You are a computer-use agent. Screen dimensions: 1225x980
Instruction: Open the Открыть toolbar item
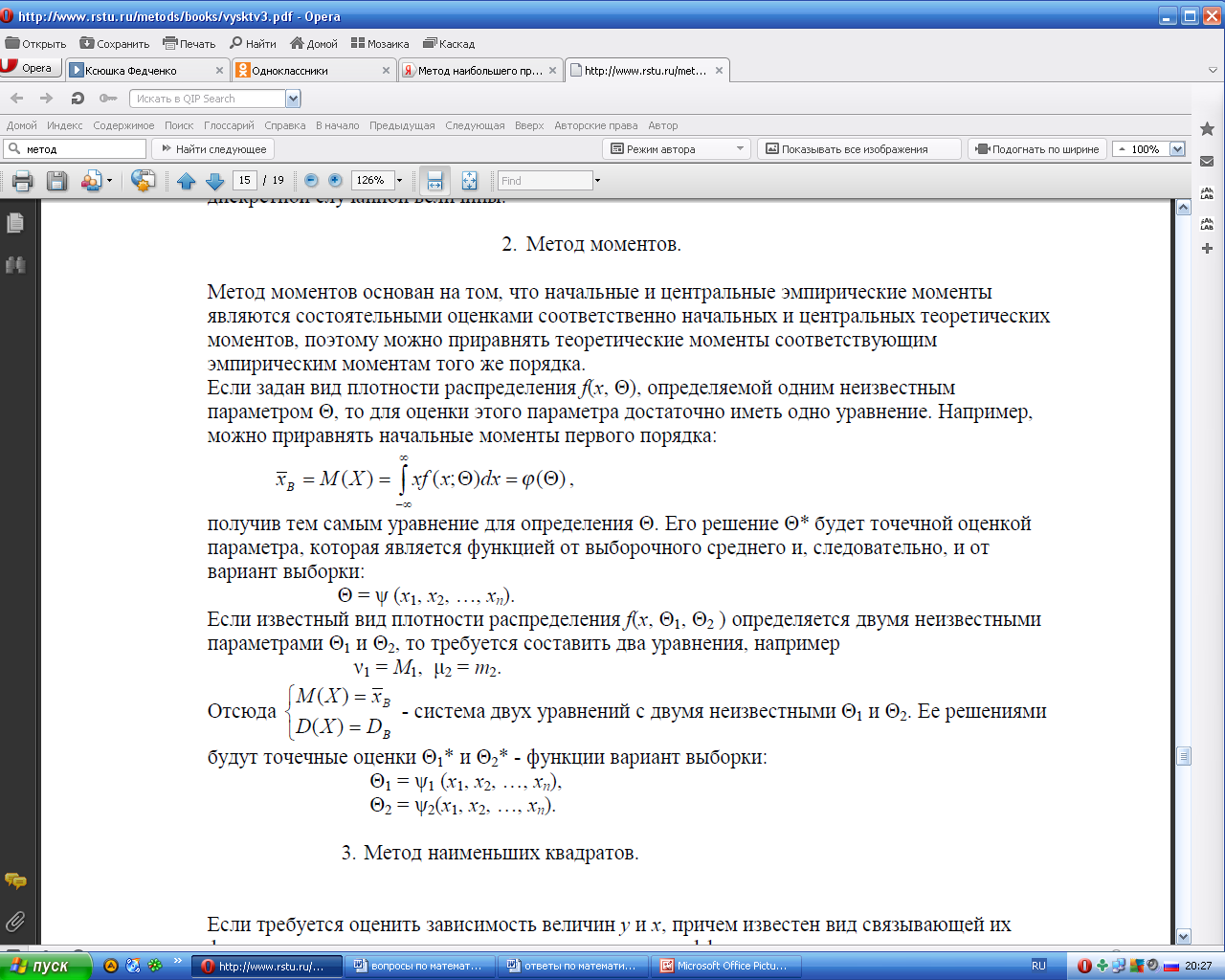coord(36,43)
